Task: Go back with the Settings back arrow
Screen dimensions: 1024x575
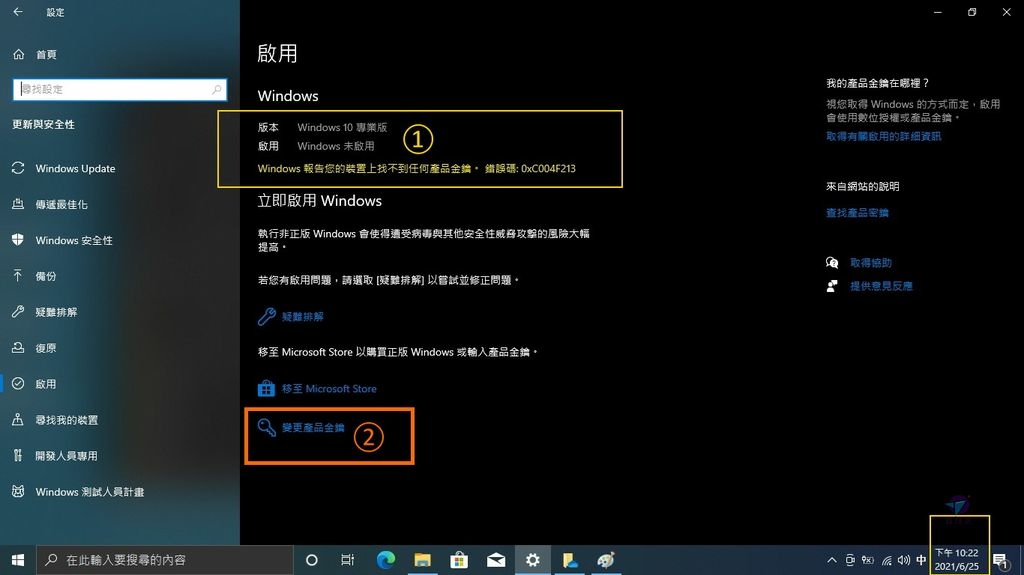Action: click(18, 12)
